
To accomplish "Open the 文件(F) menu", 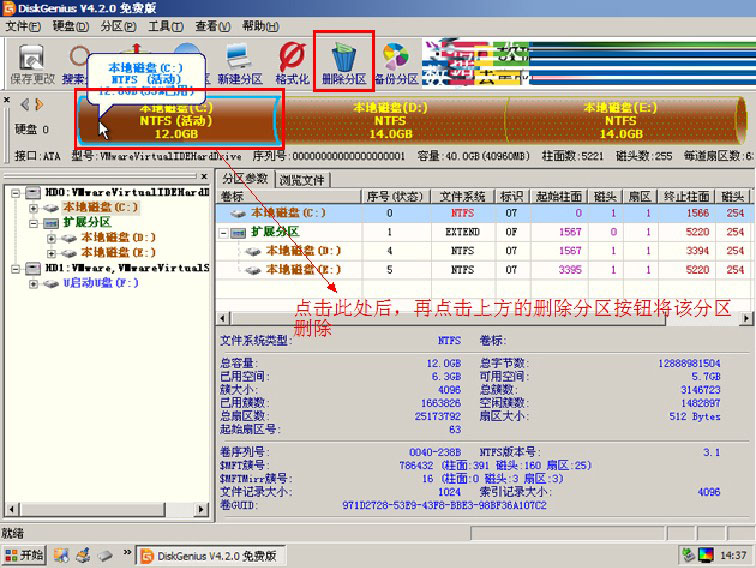I will tap(23, 26).
